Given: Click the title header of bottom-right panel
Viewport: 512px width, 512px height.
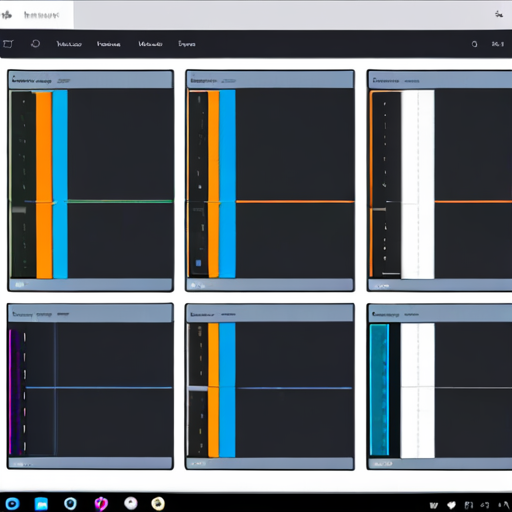Looking at the screenshot, I should coord(440,314).
